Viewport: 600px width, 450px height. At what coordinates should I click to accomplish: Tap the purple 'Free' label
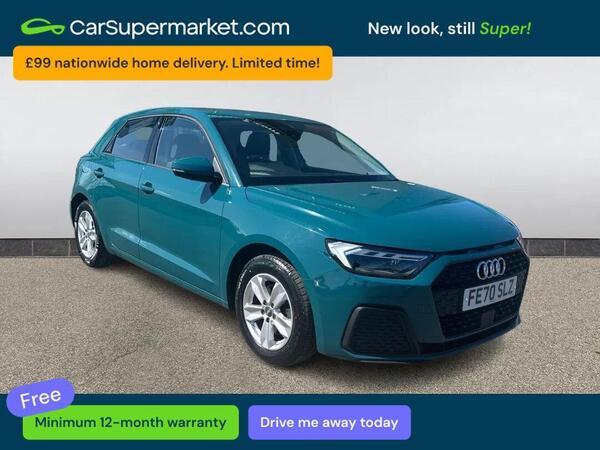coord(40,398)
